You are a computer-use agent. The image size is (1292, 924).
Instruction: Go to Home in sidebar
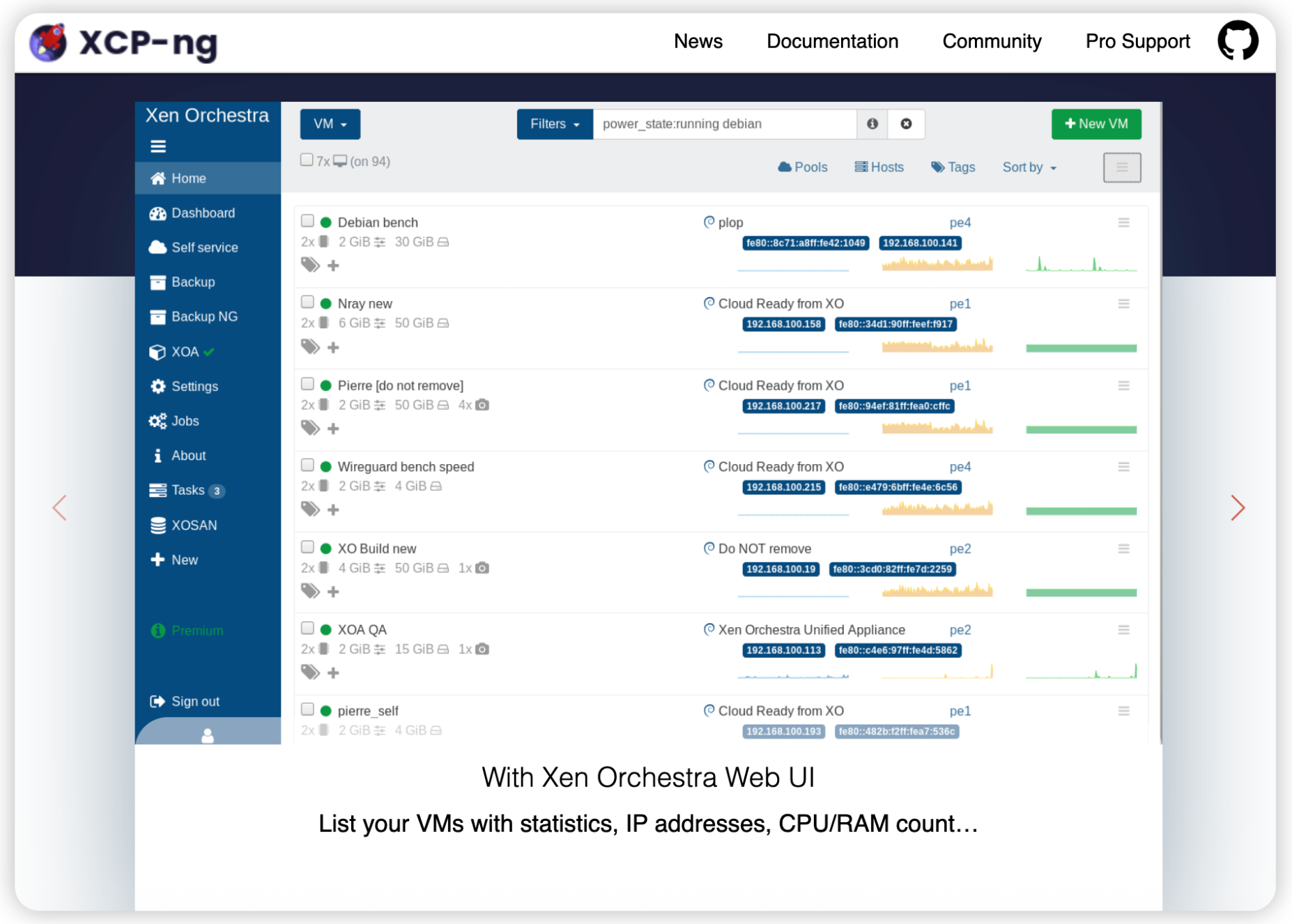coord(208,178)
